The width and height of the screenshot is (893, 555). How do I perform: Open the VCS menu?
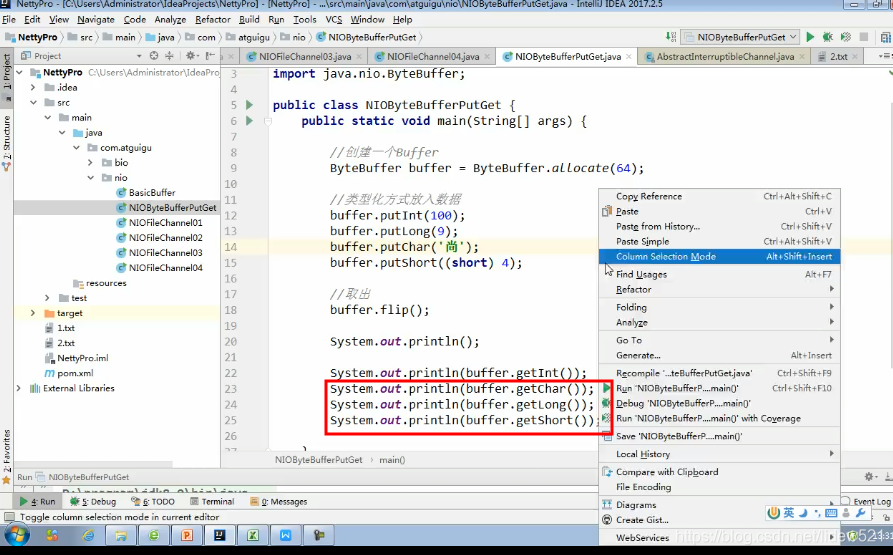point(334,19)
